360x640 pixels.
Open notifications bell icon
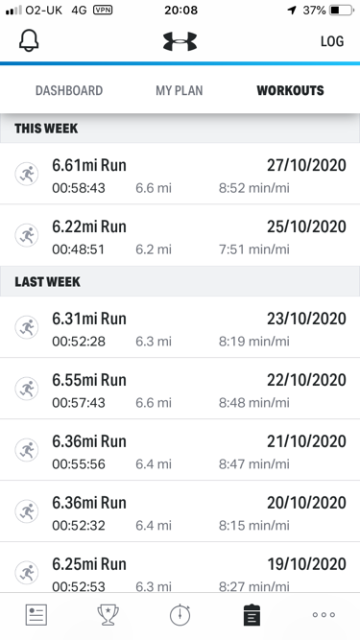coord(29,41)
